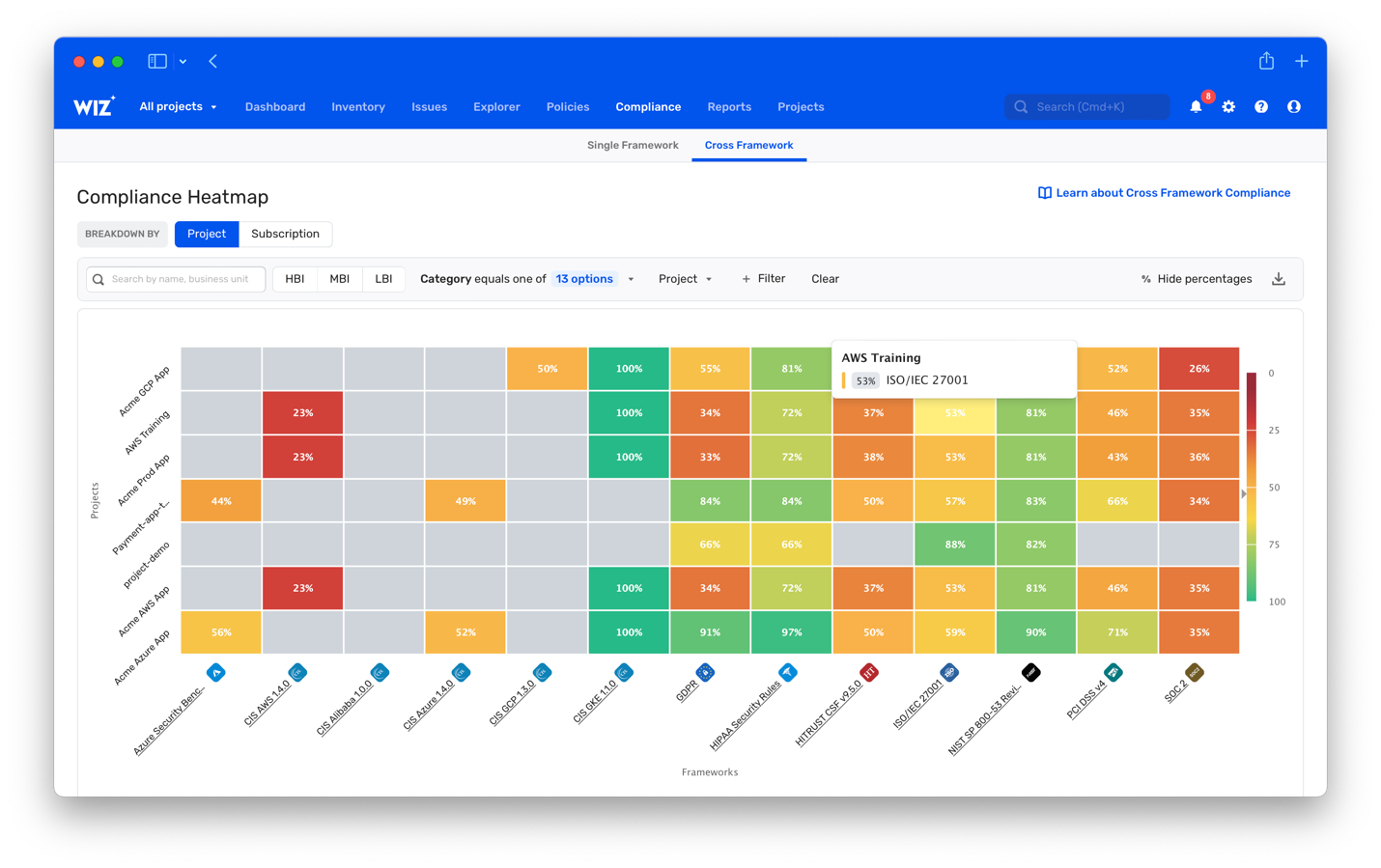Open the Wiz logo home link

94,106
